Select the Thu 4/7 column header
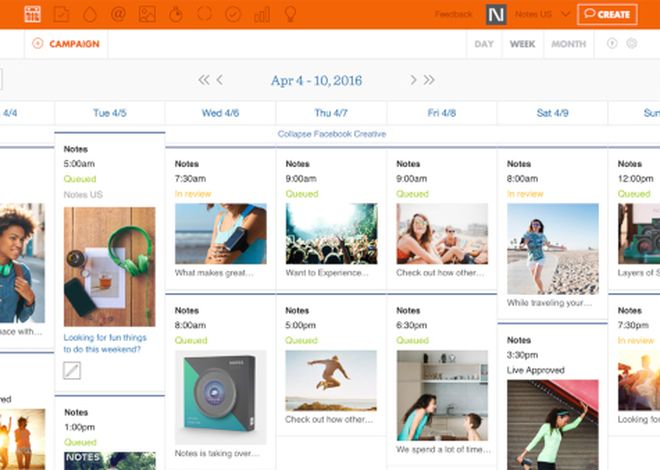Screen dimensions: 660x470 pyautogui.click(x=331, y=113)
